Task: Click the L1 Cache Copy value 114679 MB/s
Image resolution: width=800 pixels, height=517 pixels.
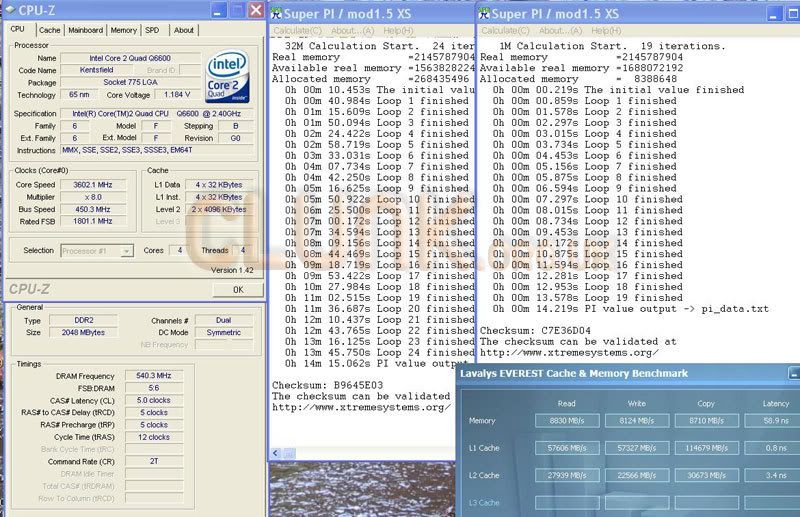Action: pyautogui.click(x=707, y=448)
